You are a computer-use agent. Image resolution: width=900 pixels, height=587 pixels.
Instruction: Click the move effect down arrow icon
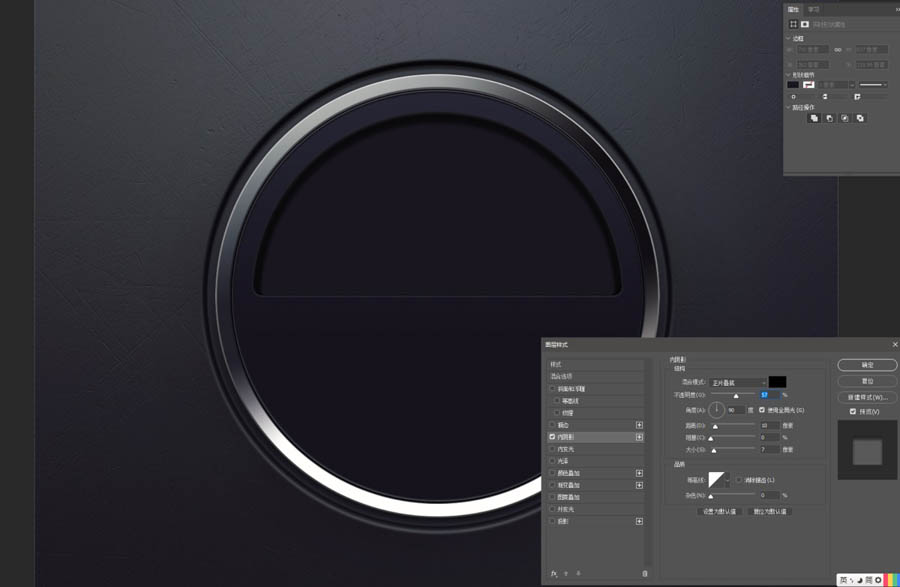coord(578,573)
